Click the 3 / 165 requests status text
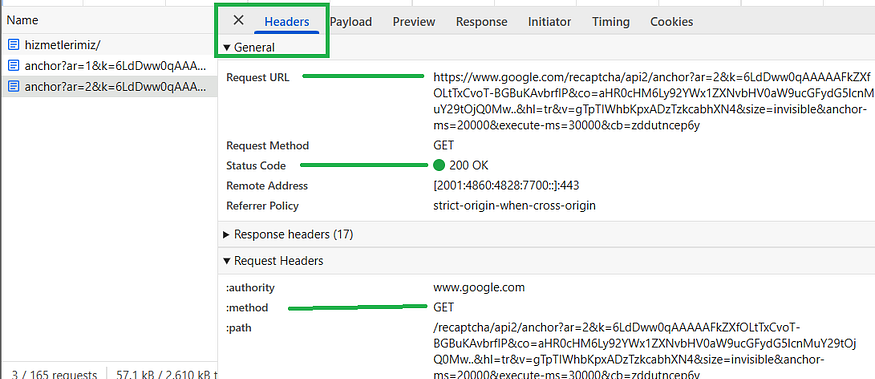Screen dimensions: 875x379 54,374
